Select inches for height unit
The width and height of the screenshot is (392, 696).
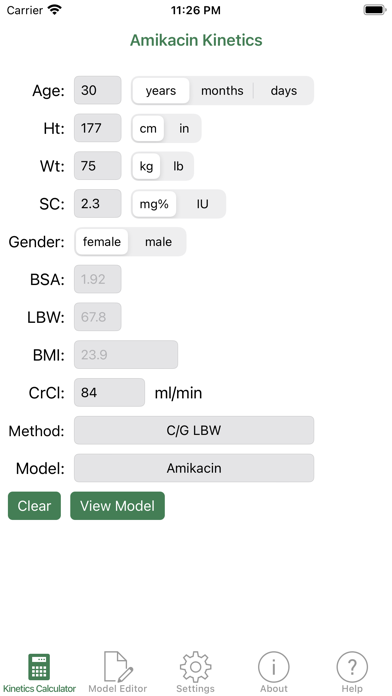(x=184, y=128)
